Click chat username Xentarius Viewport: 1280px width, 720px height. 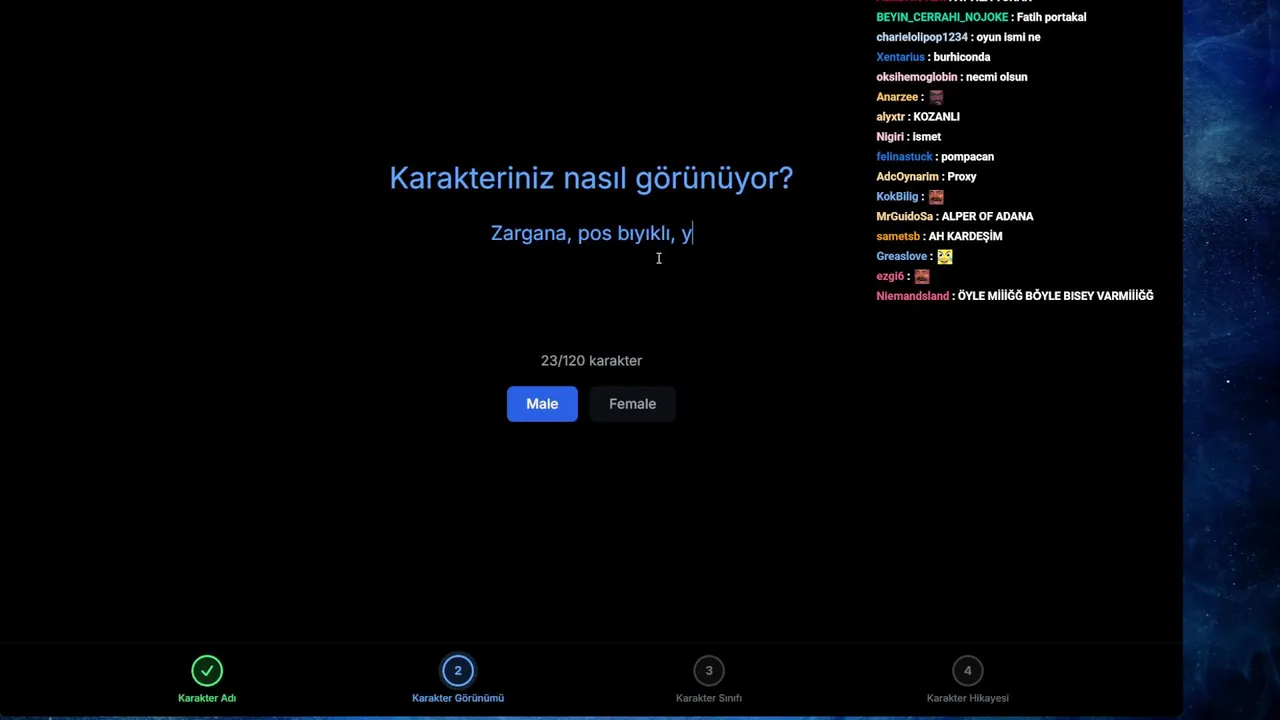(x=900, y=57)
